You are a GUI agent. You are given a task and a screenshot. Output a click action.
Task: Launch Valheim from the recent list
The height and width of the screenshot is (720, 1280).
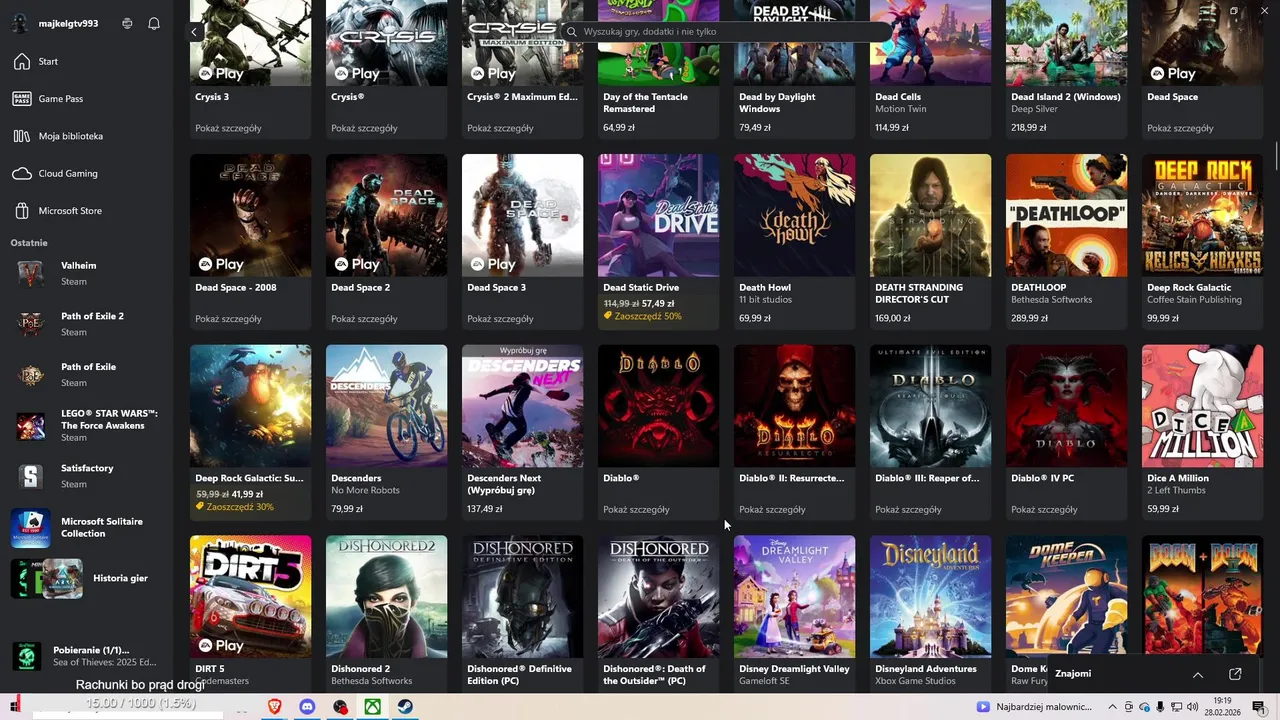(x=86, y=273)
